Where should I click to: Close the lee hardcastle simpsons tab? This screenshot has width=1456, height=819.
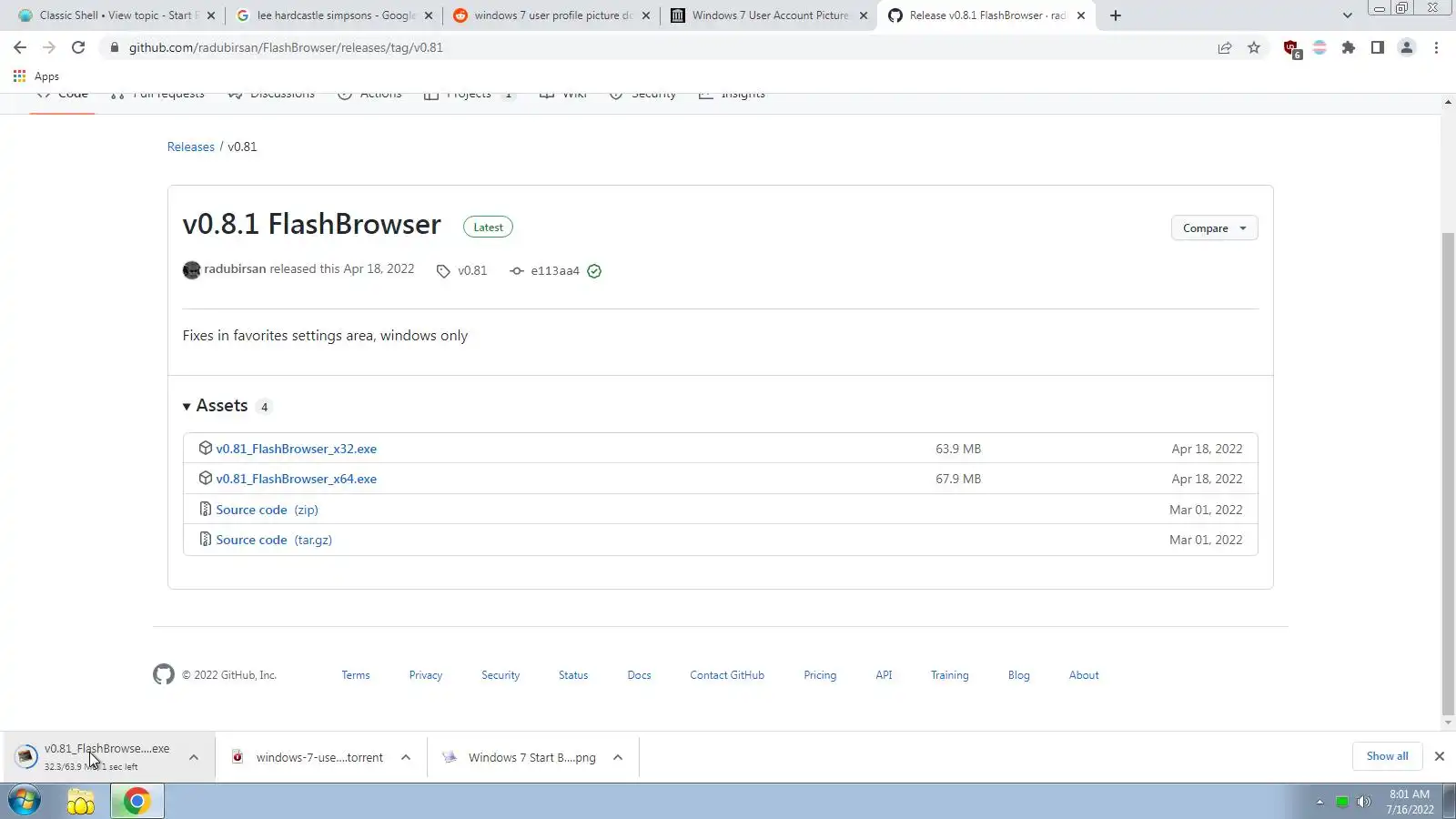coord(428,15)
